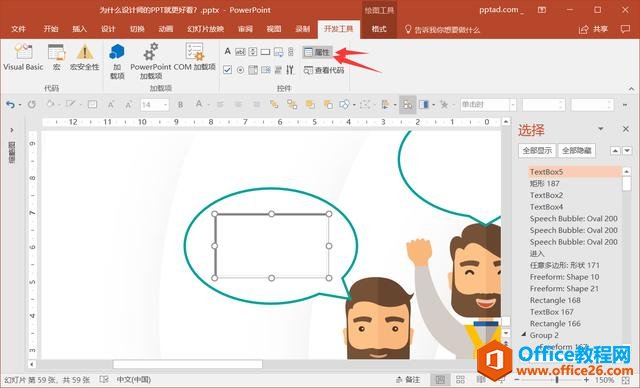The width and height of the screenshot is (640, 388).
Task: Insert the Toggle Button control
Action: coord(278,70)
